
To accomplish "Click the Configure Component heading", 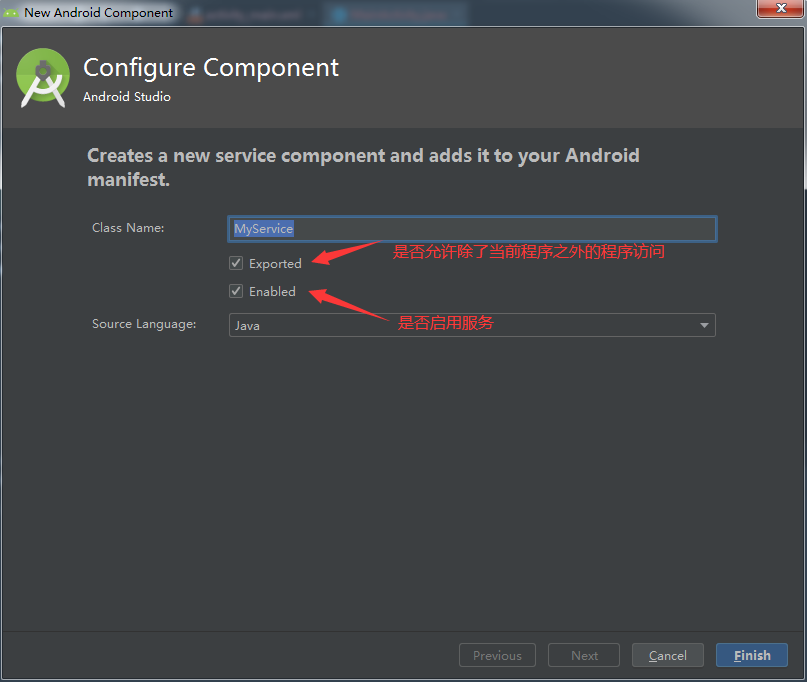I will (211, 68).
